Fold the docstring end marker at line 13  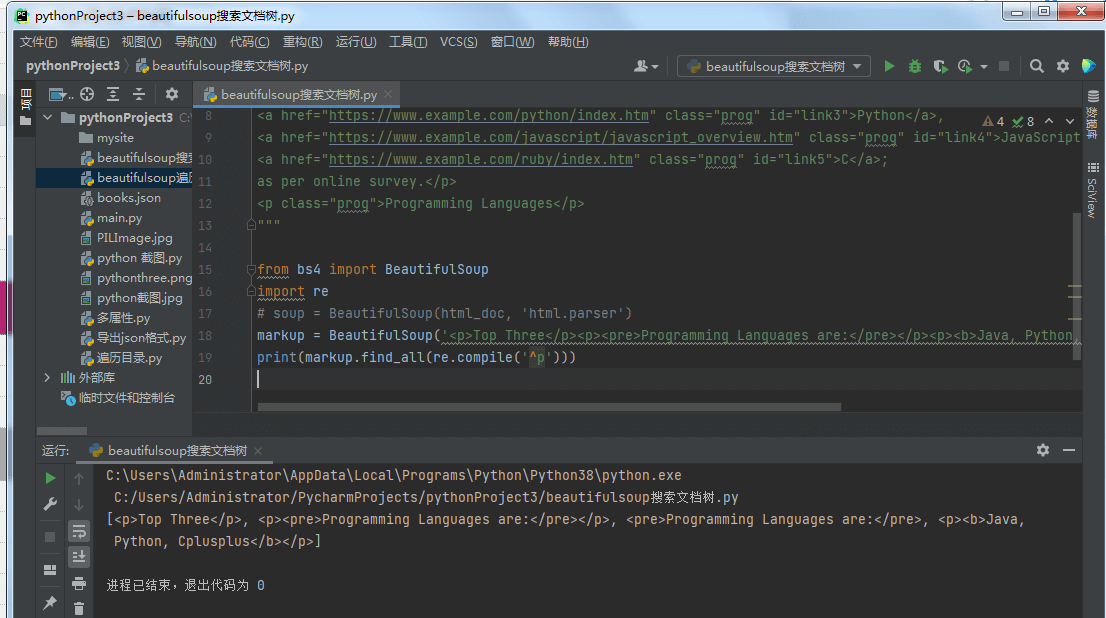pos(251,225)
